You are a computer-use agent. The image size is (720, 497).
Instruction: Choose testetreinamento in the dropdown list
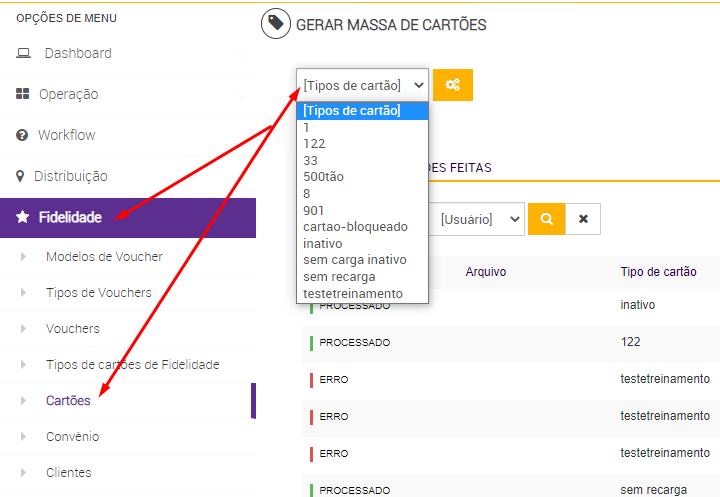[362, 294]
